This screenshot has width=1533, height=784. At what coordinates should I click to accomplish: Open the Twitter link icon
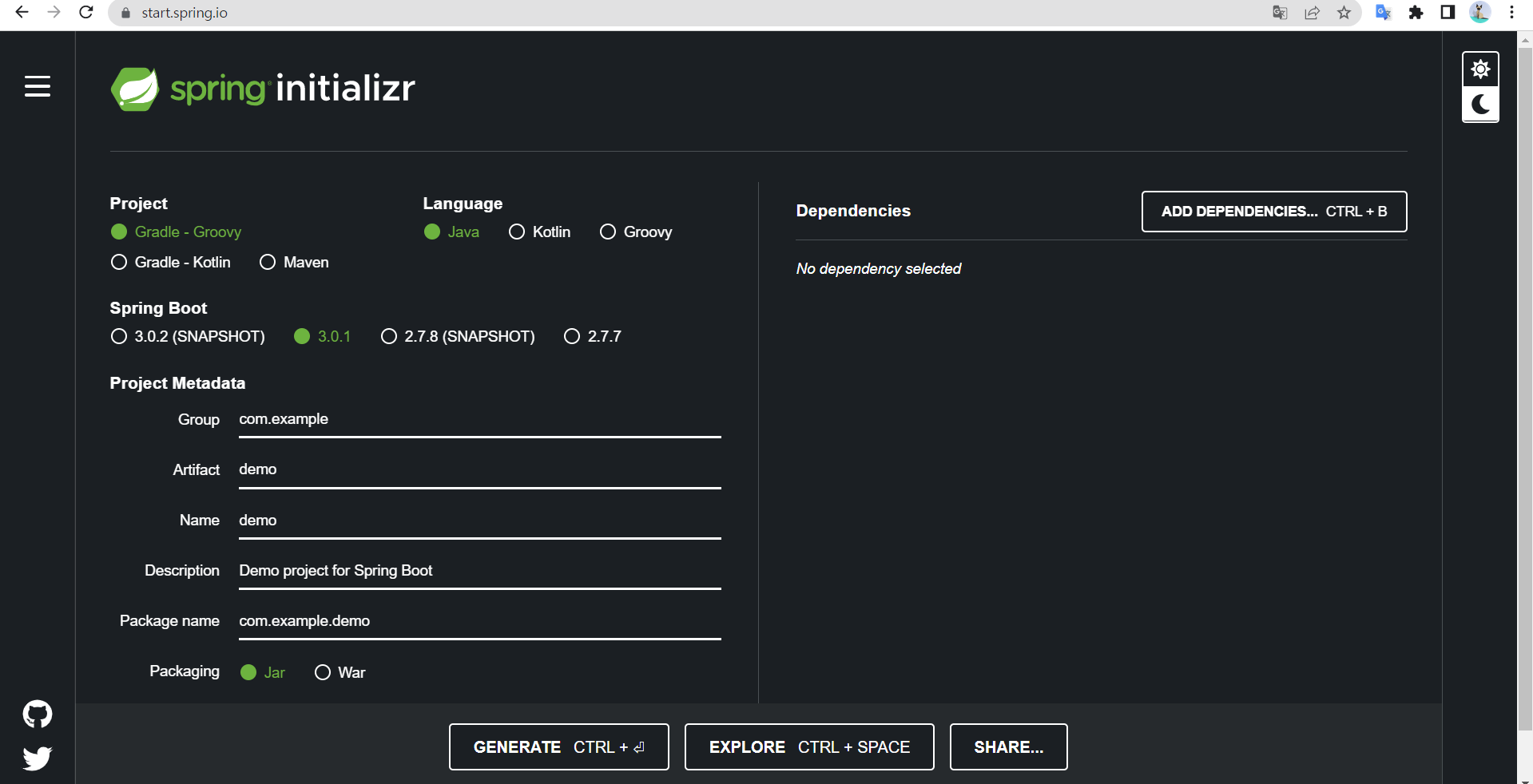(38, 758)
